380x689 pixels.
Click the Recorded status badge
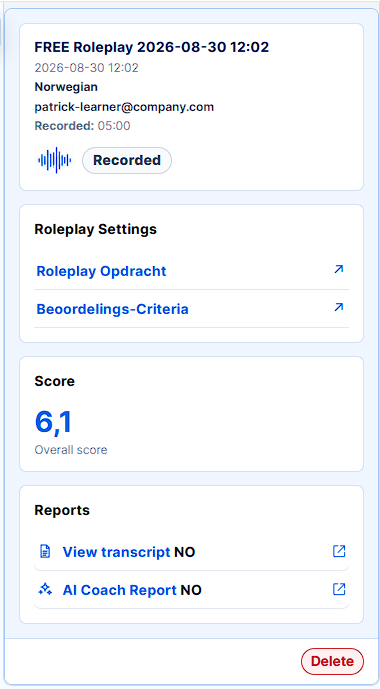(127, 160)
